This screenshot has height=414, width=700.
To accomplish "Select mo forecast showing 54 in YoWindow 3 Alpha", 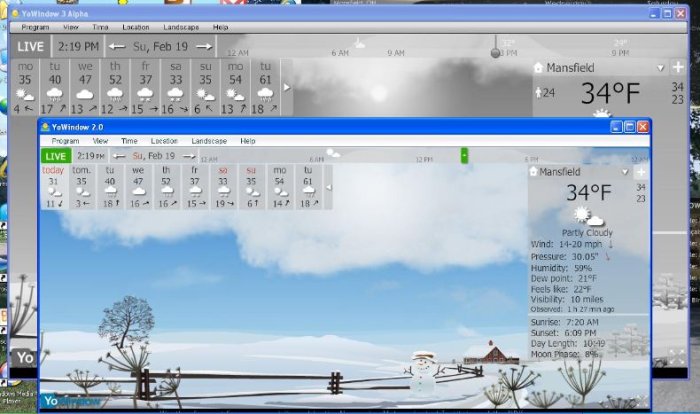I will click(235, 88).
